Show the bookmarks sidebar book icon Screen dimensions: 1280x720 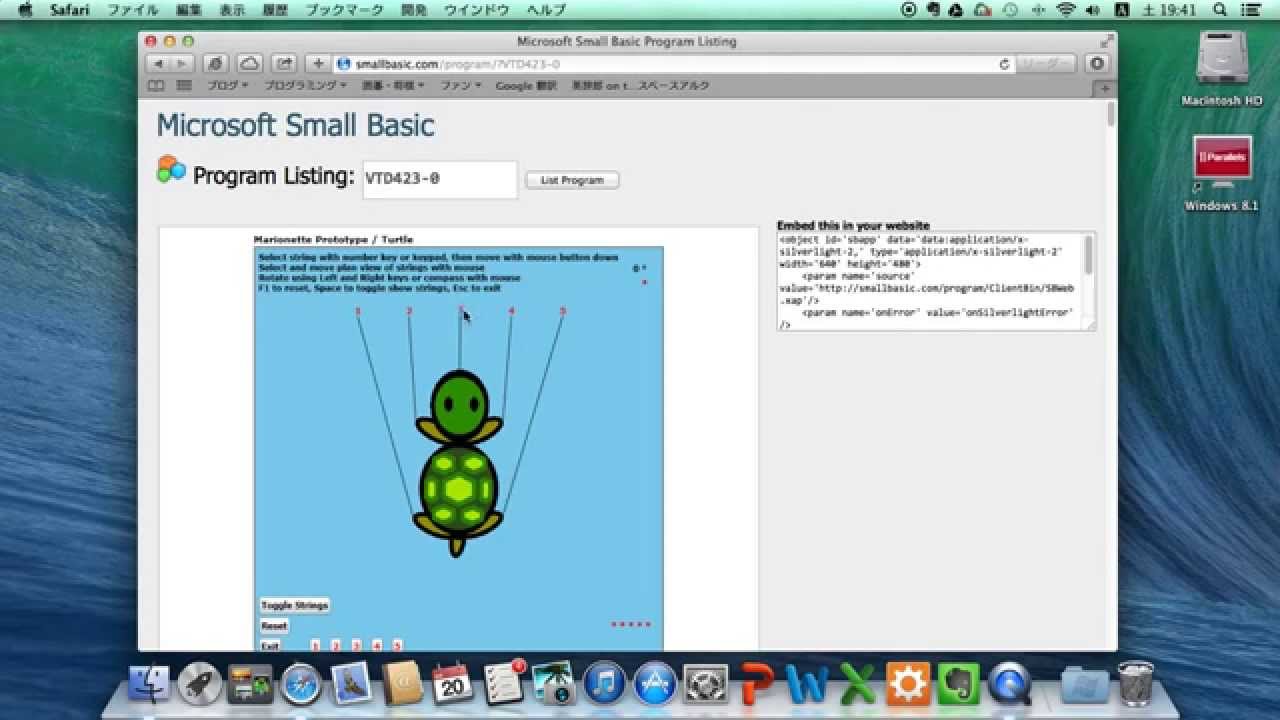click(155, 86)
